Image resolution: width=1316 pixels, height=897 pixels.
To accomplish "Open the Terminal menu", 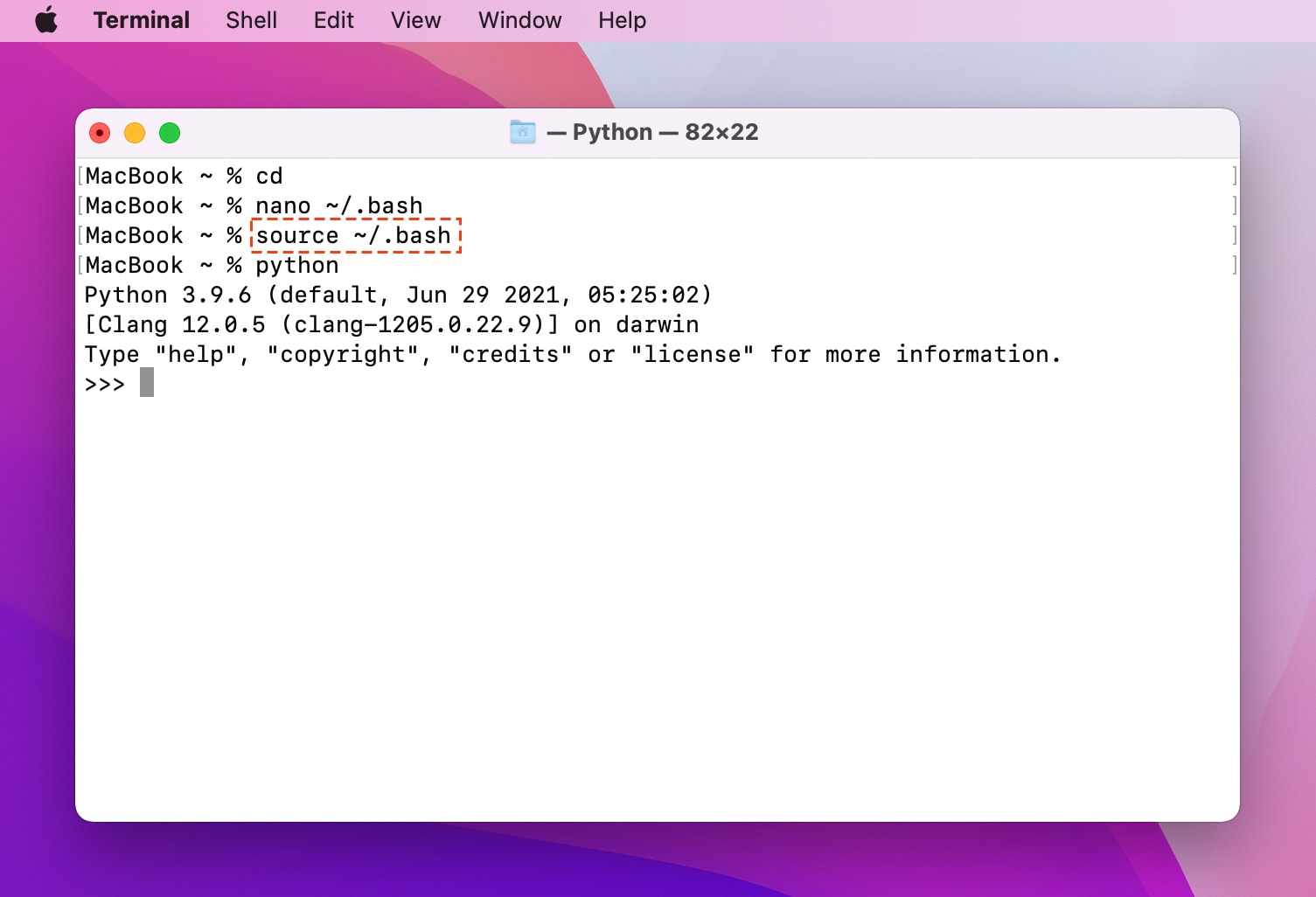I will (142, 19).
